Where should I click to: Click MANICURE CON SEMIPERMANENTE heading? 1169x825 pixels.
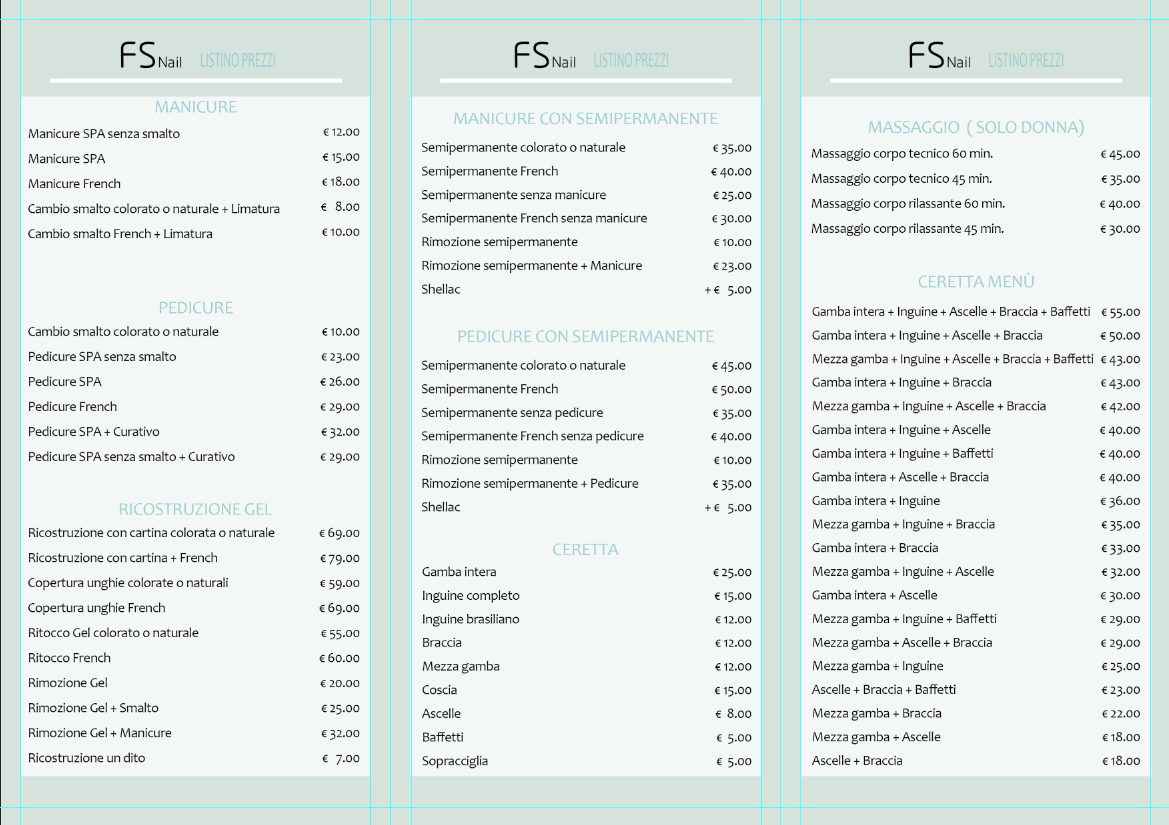pyautogui.click(x=585, y=118)
